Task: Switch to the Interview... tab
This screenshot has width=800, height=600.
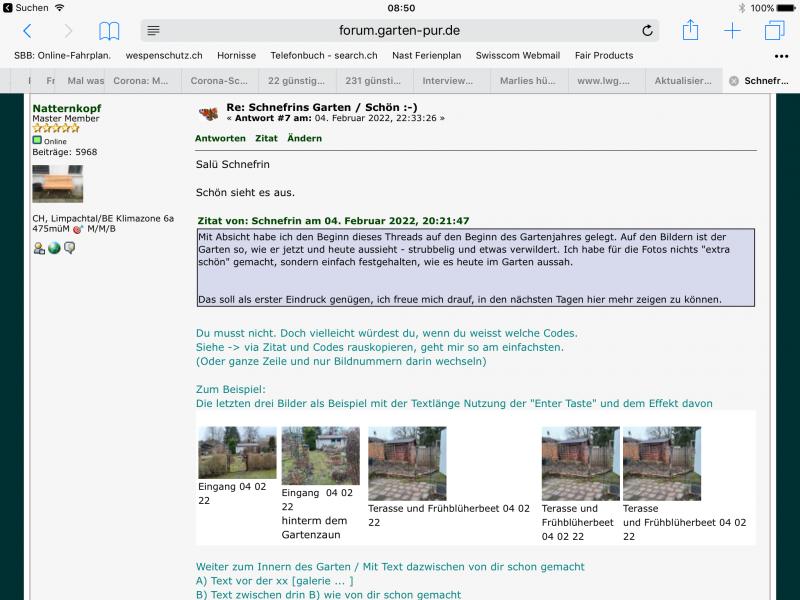Action: coord(448,81)
